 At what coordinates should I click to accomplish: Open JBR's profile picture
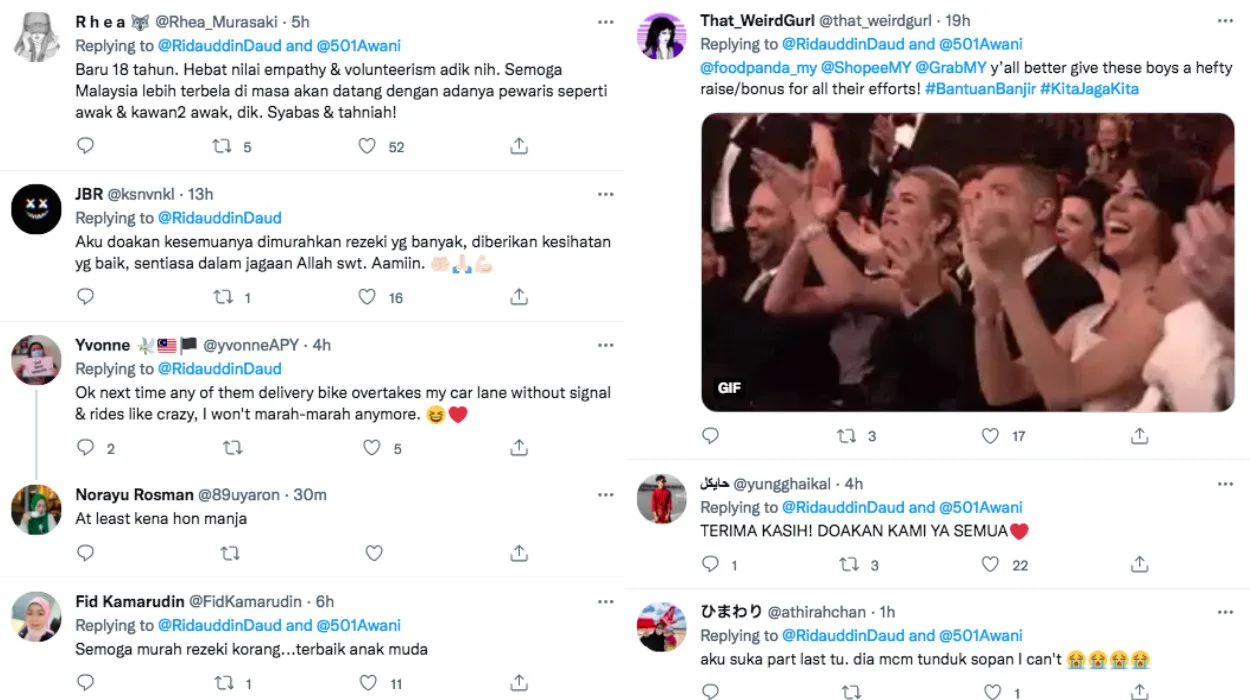[x=36, y=210]
